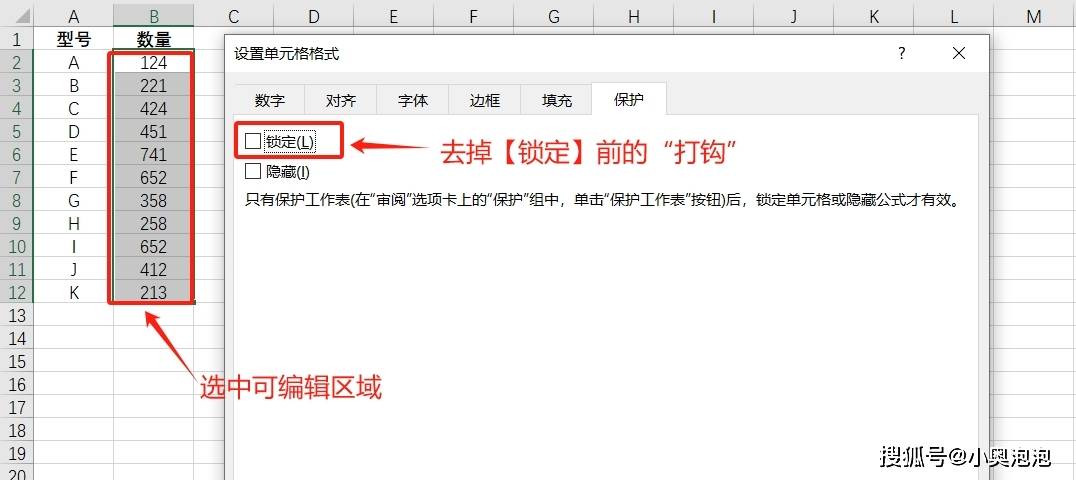Screen dimensions: 1076x480
Task: Click the cell with model F
Action: pos(73,178)
